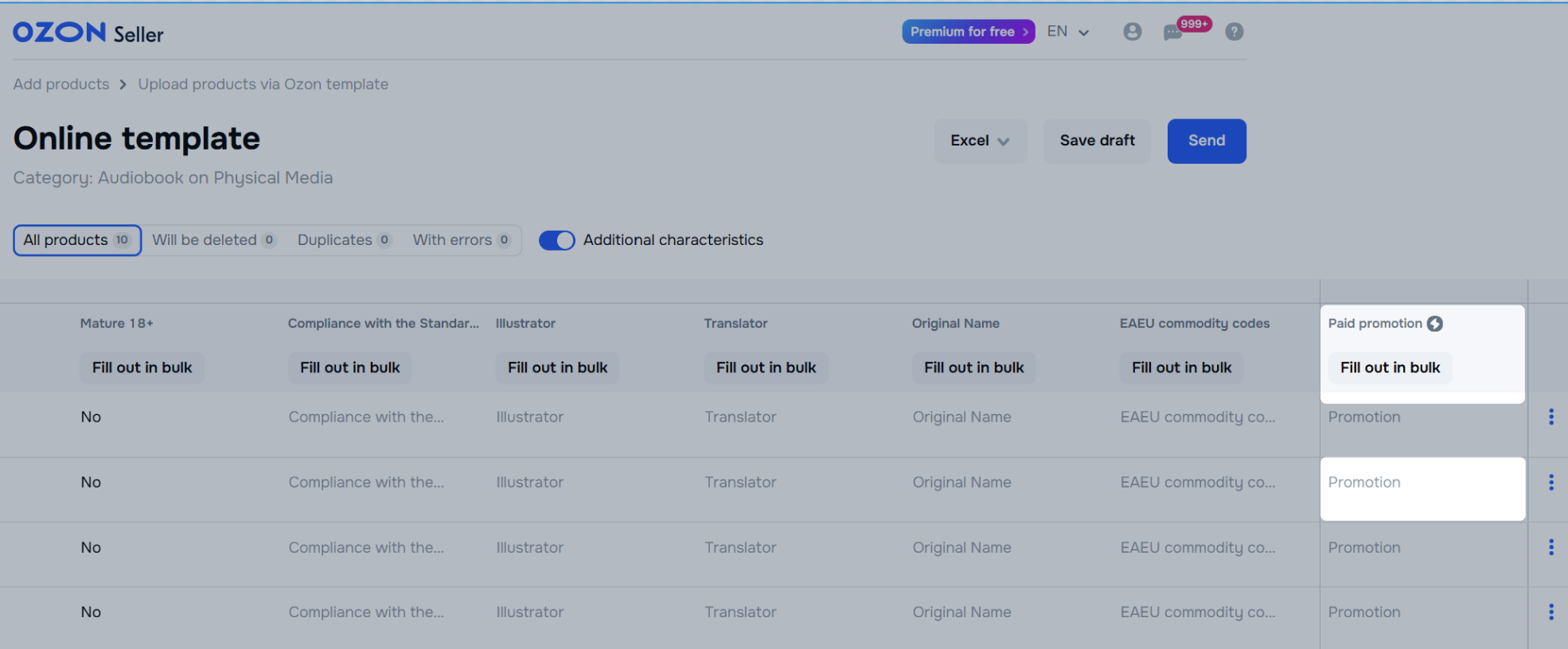Click the Mature 18+ value No in fourth row
1568x649 pixels.
point(91,612)
